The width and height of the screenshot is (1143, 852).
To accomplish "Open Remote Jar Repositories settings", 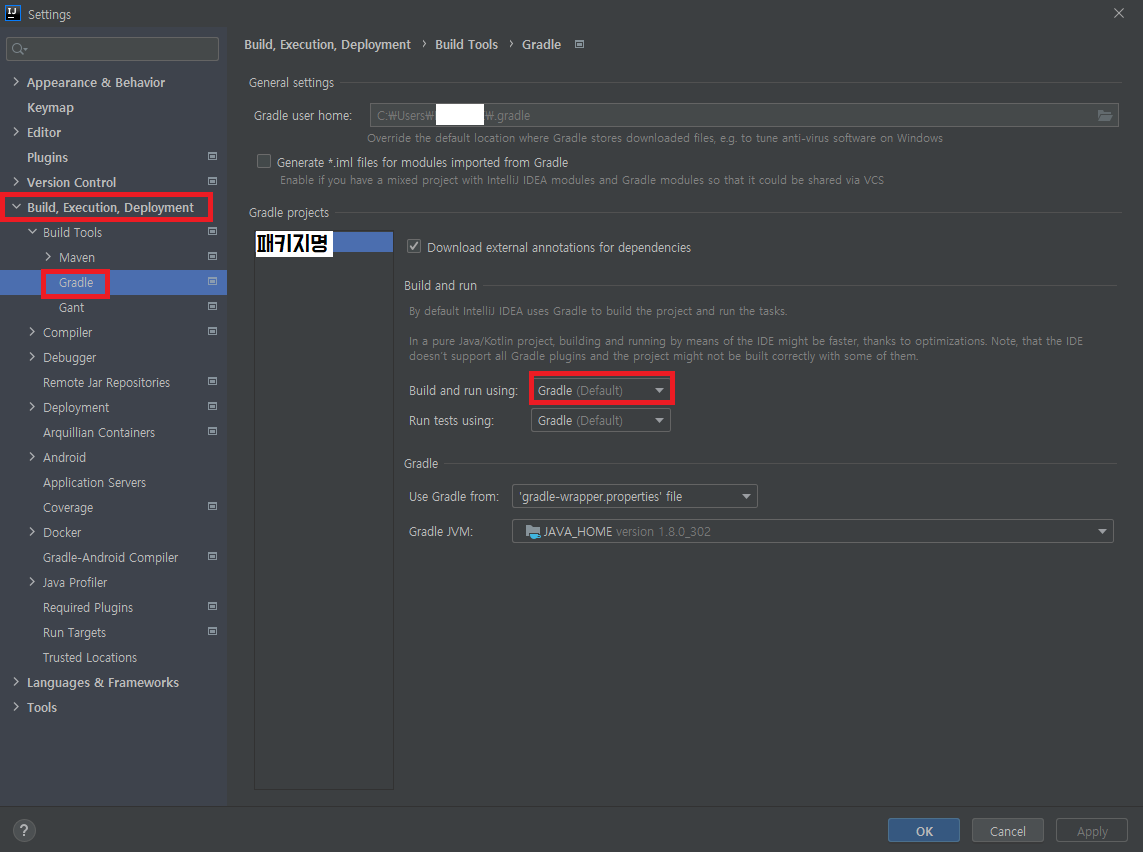I will point(106,383).
